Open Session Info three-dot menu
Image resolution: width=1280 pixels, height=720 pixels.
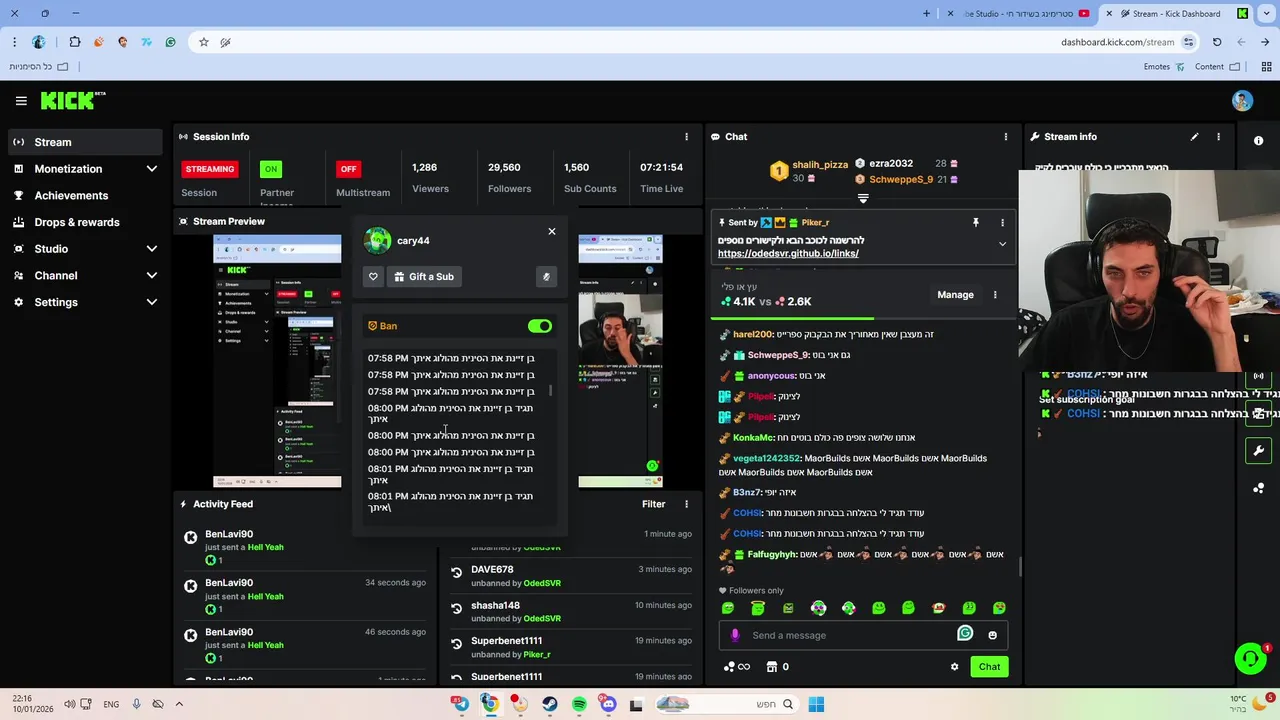(x=686, y=137)
